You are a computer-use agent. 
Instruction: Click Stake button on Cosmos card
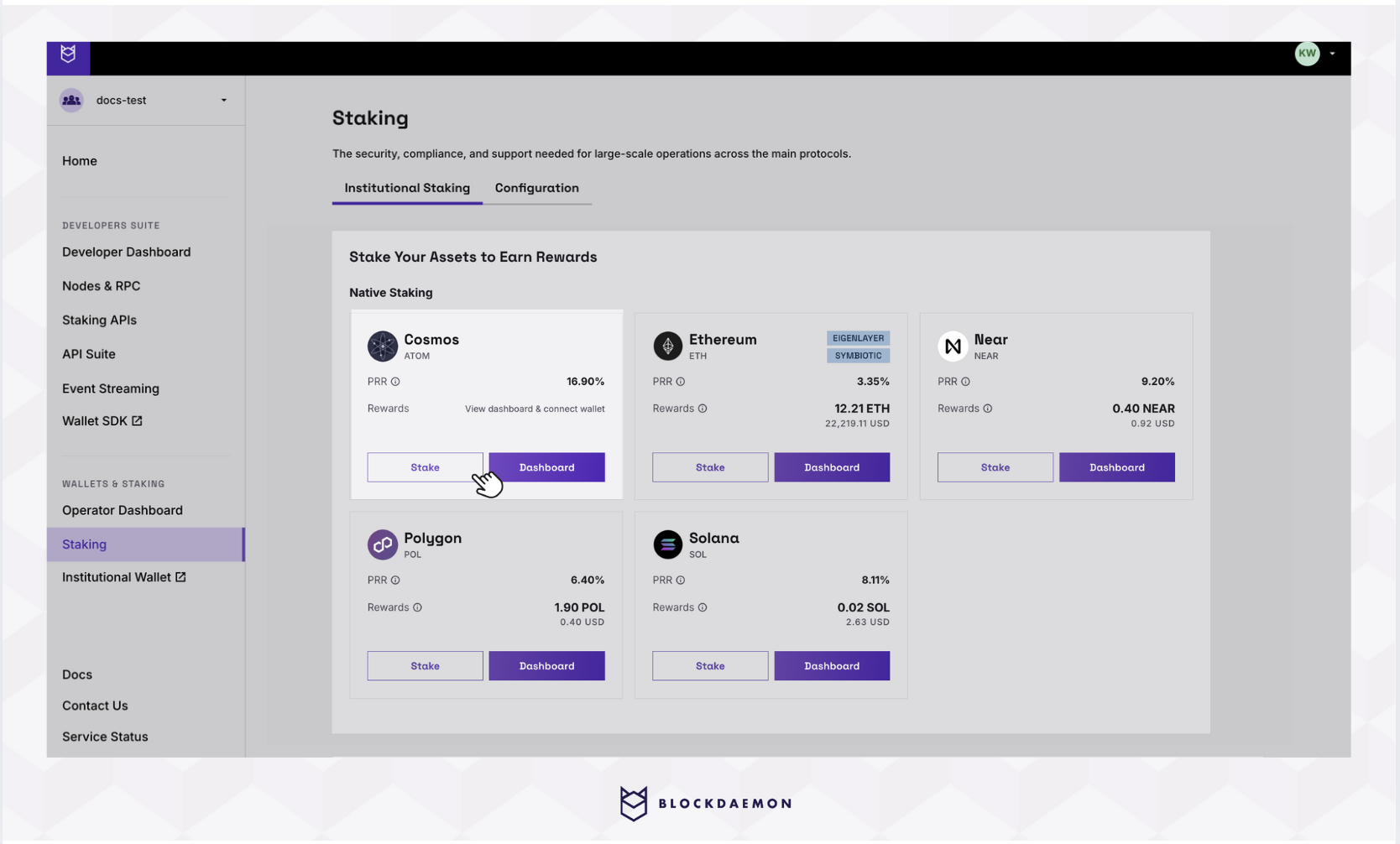tap(426, 467)
